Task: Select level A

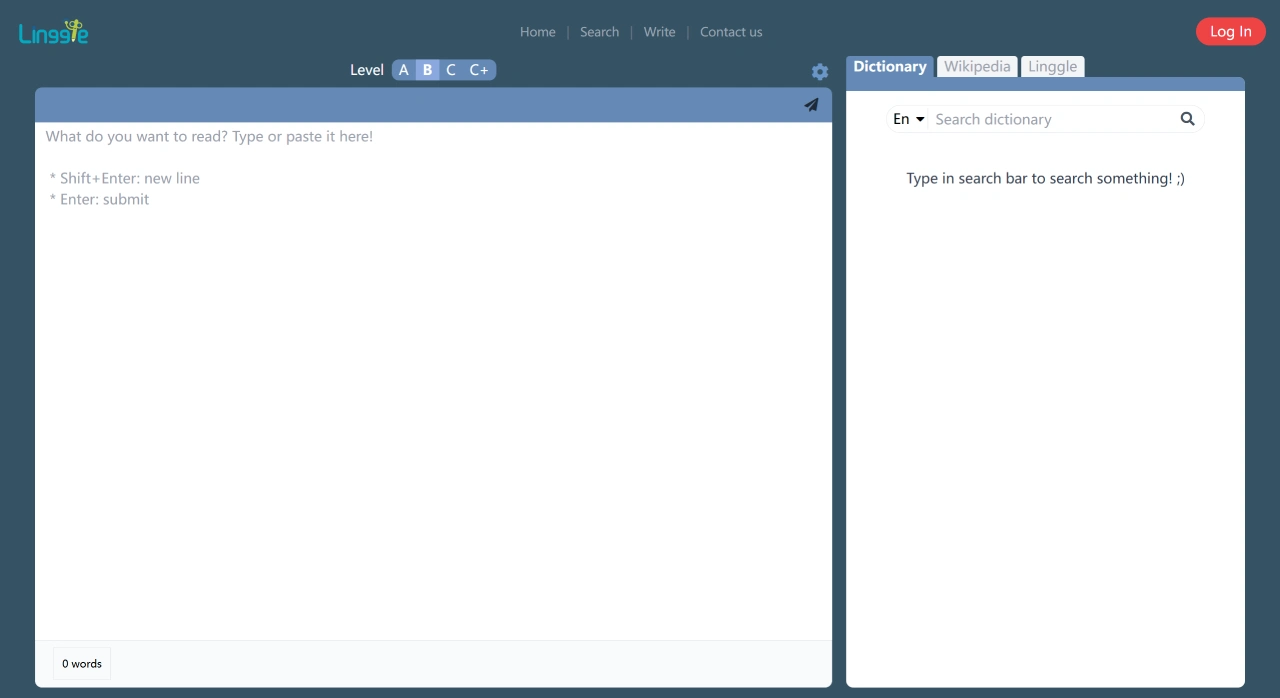Action: pos(404,70)
